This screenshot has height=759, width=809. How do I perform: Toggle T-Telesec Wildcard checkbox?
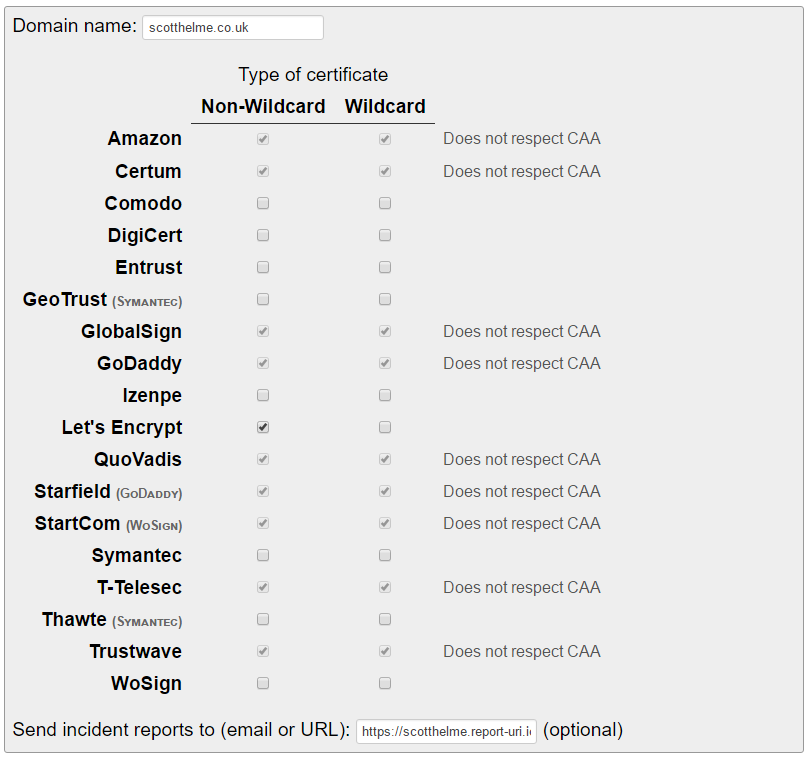(385, 587)
